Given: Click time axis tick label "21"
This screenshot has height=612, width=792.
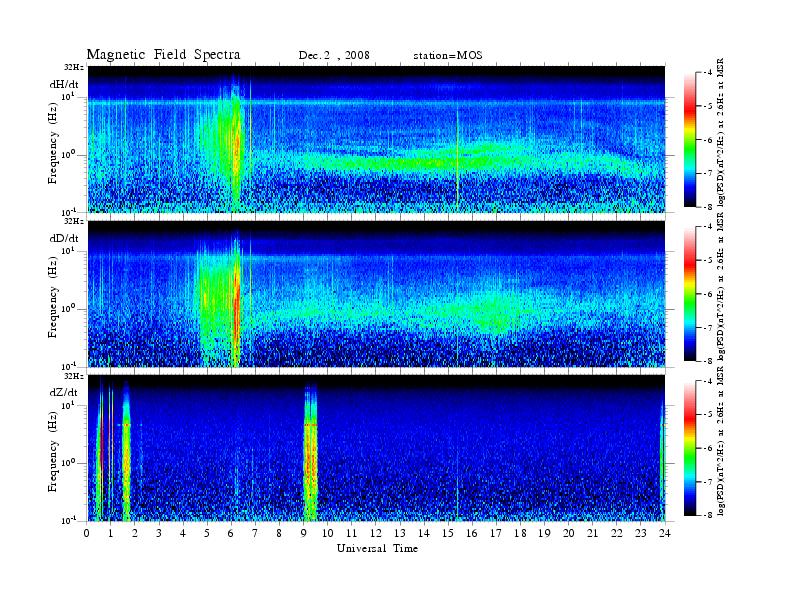Looking at the screenshot, I should [x=592, y=533].
